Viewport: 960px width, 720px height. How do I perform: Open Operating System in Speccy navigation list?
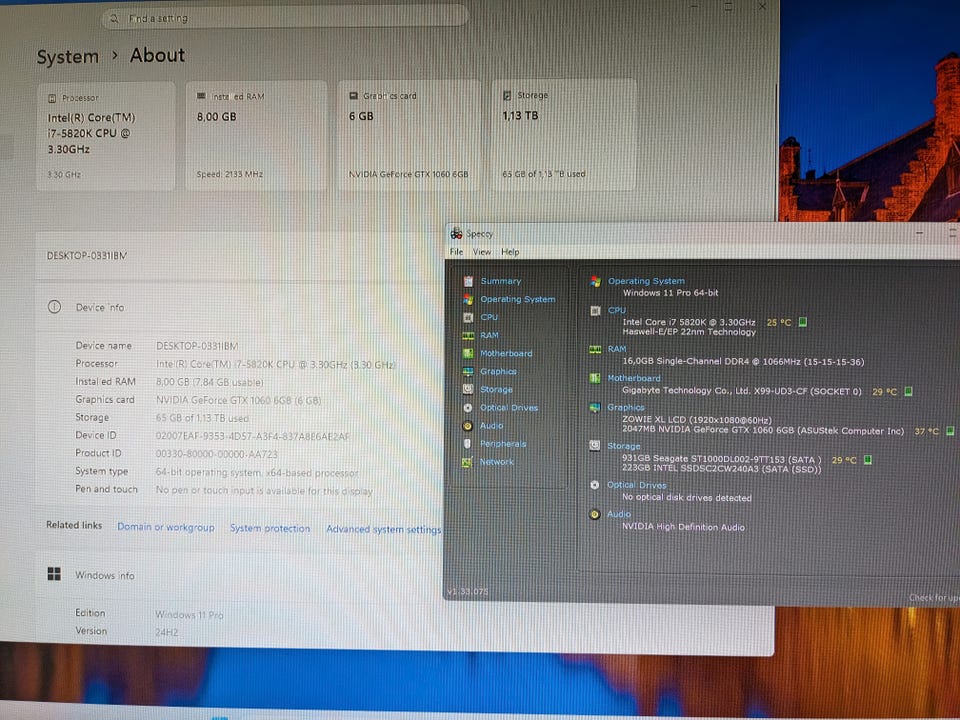tap(518, 299)
